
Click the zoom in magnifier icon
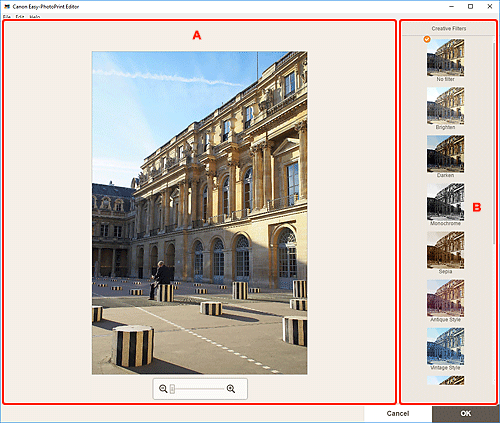[231, 389]
